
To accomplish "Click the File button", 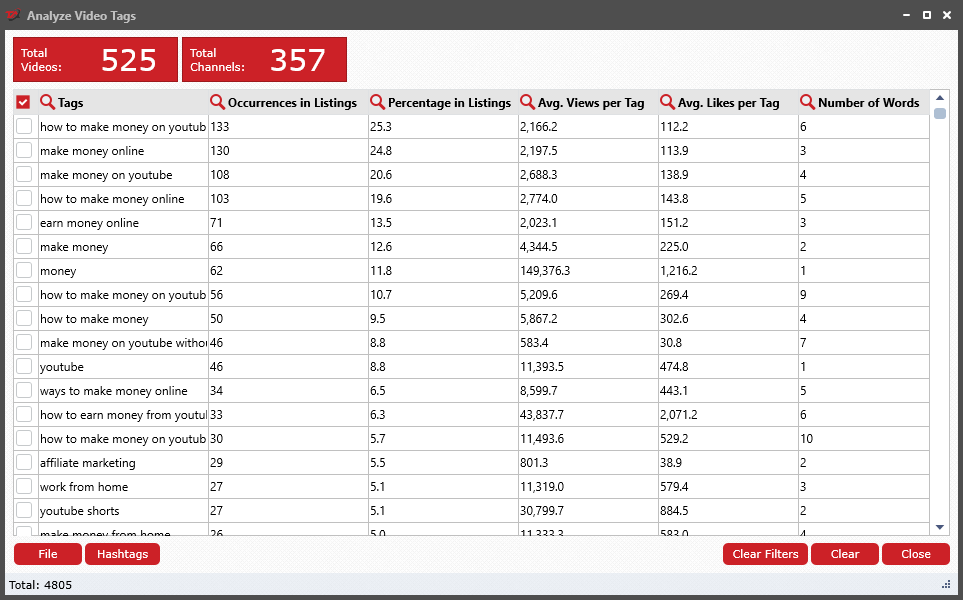I will (x=46, y=554).
